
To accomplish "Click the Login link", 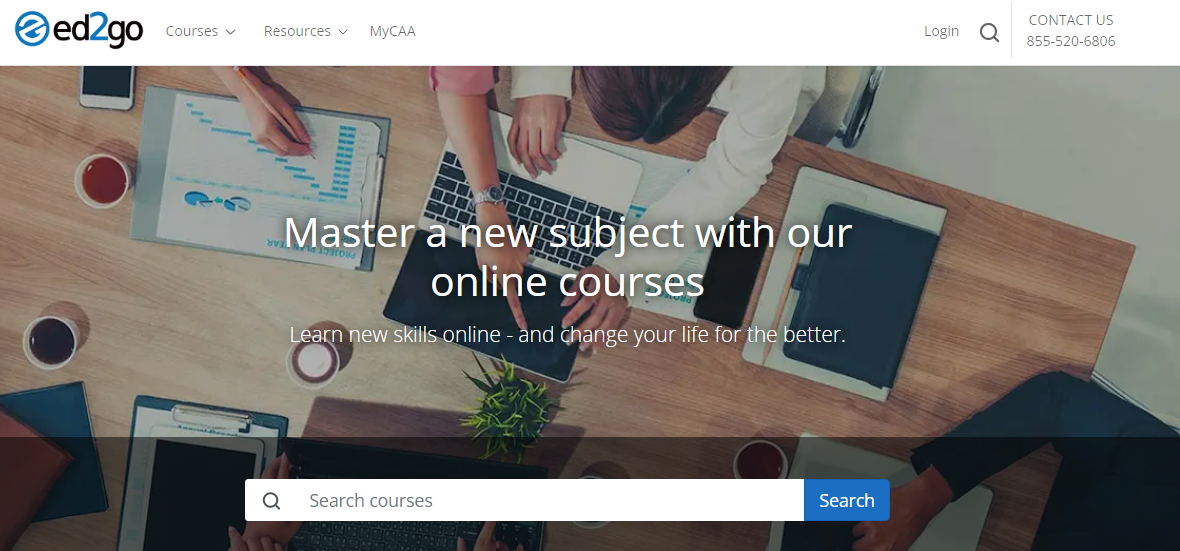I will click(x=941, y=31).
